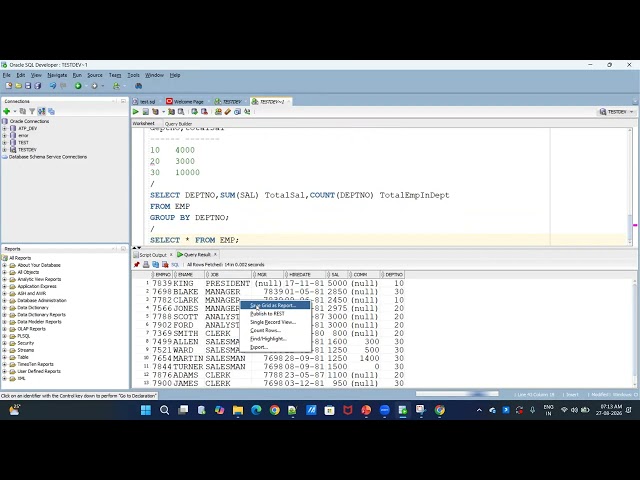This screenshot has width=640, height=480.
Task: Click the Clear eraser icon in the worksheet toolbar
Action: tap(228, 112)
